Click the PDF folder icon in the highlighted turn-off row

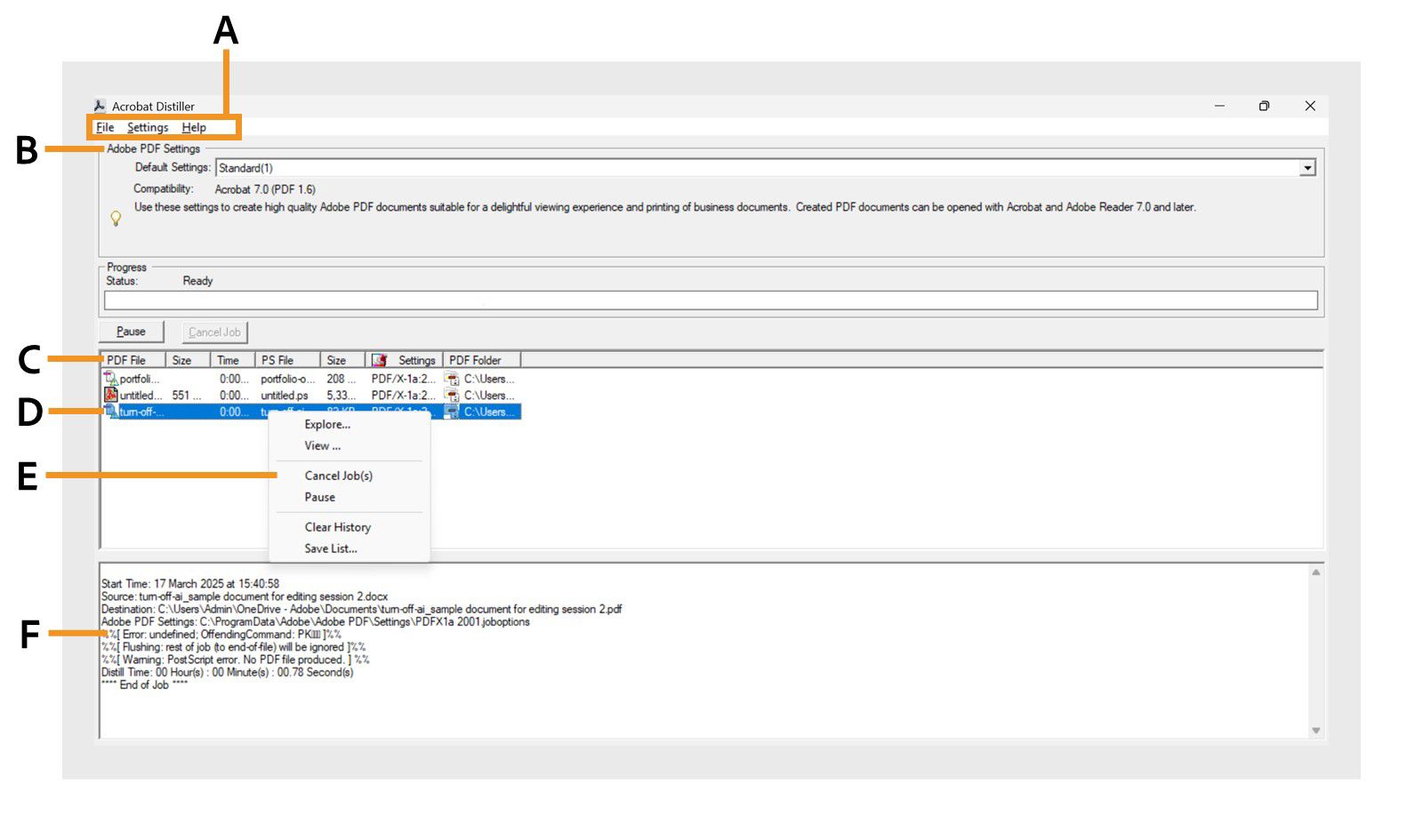point(453,412)
